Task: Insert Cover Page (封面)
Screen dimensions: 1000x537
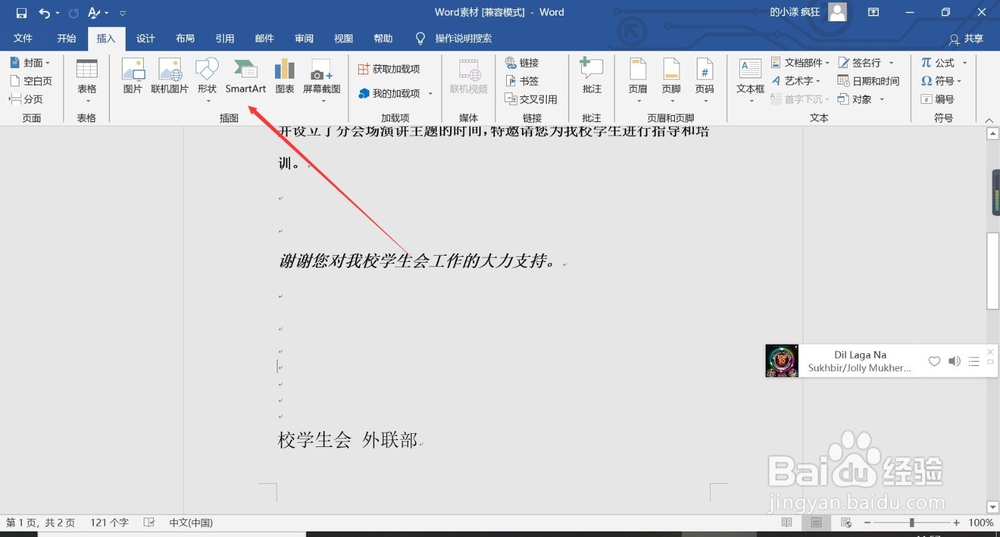Action: tap(30, 63)
